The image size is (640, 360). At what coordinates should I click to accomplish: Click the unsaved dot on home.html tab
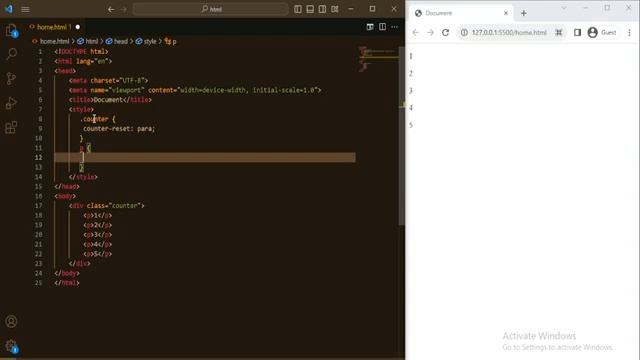pos(78,27)
